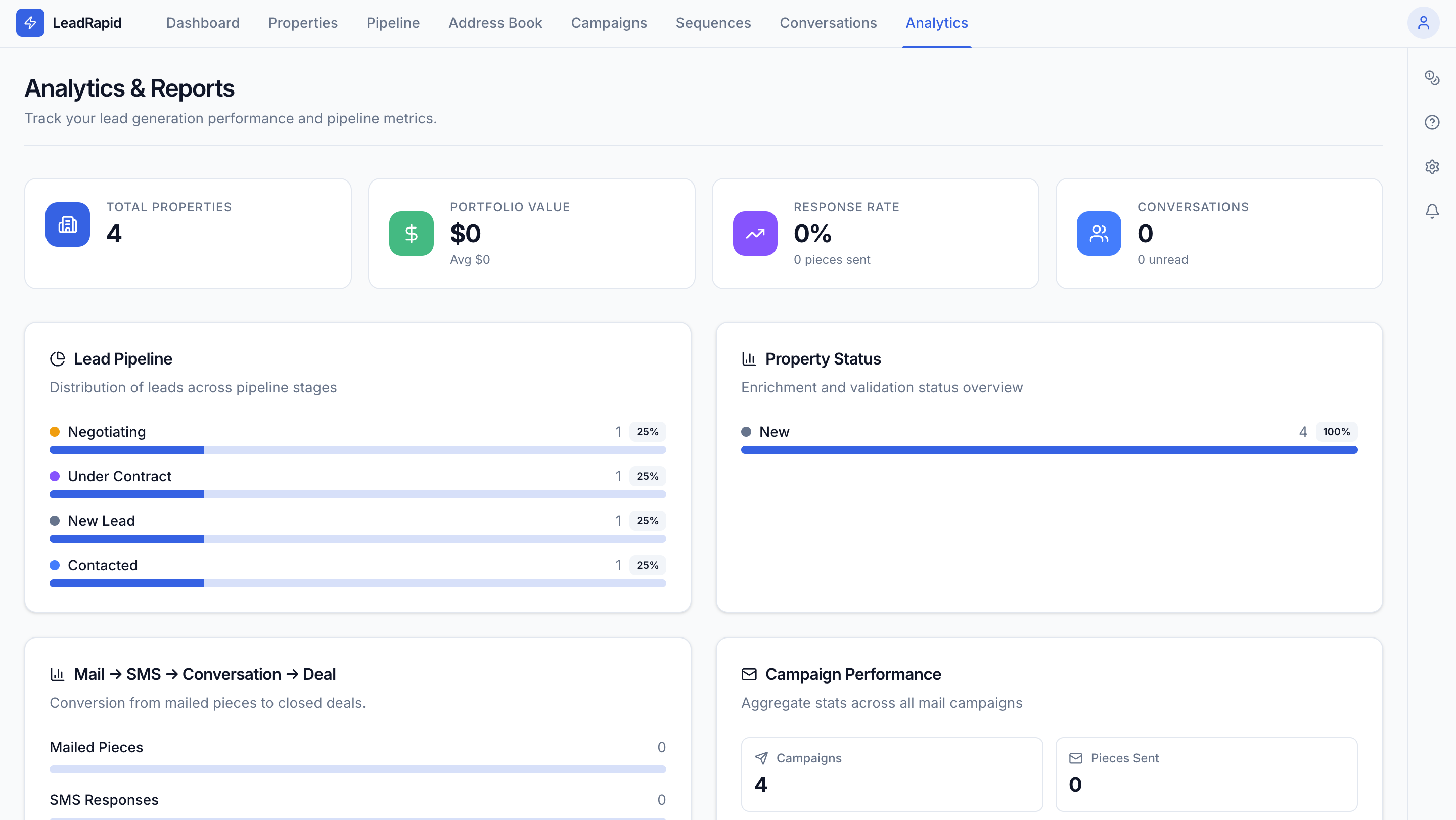
Task: Open the help question mark icon
Action: click(1431, 122)
